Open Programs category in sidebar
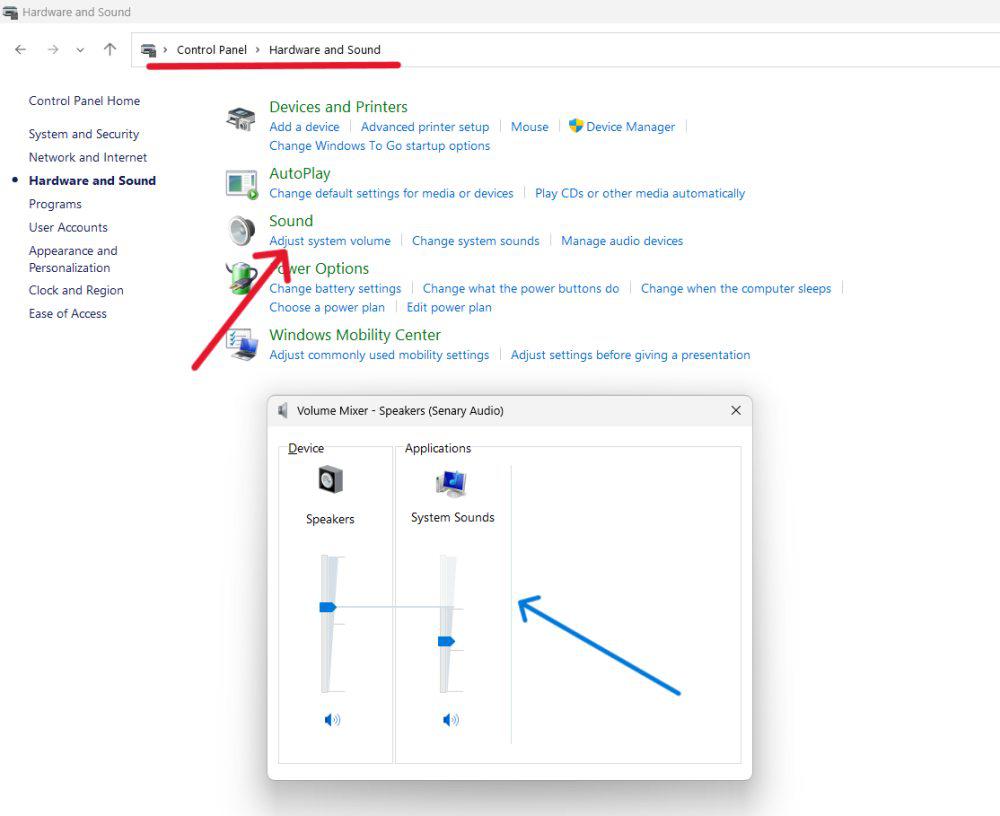The image size is (1000, 816). coord(55,204)
